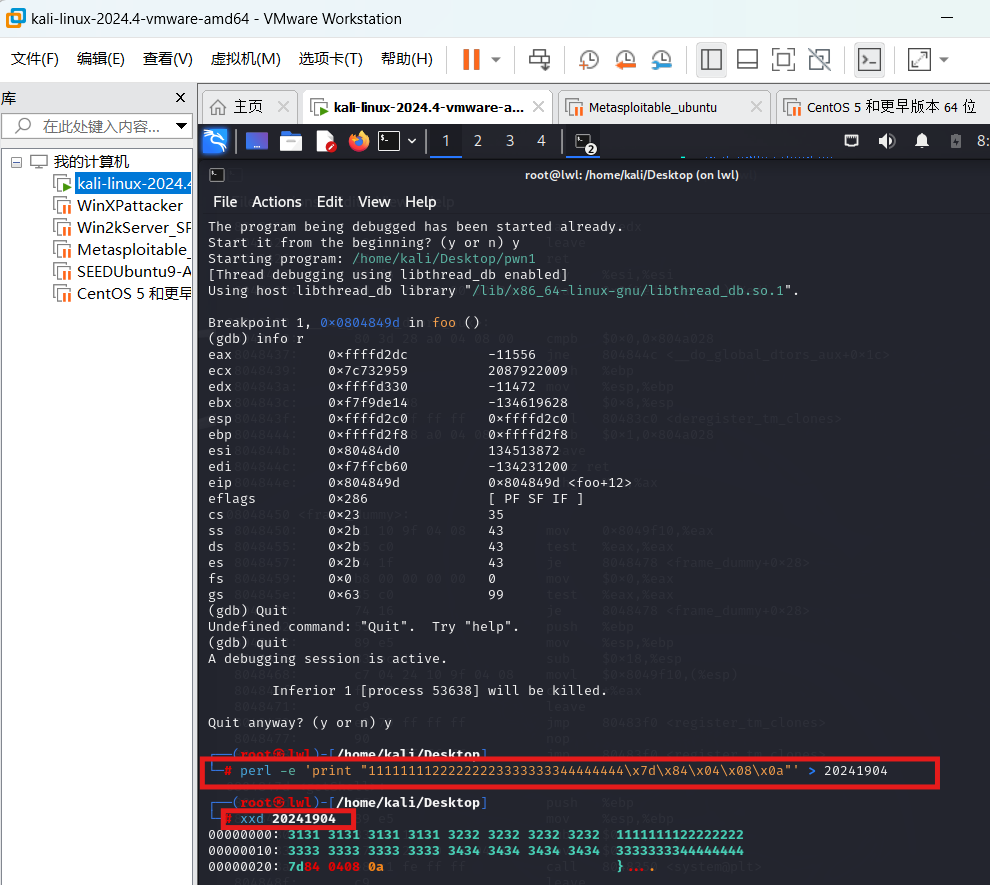Viewport: 990px width, 885px height.
Task: Close the library panel
Action: pos(181,97)
